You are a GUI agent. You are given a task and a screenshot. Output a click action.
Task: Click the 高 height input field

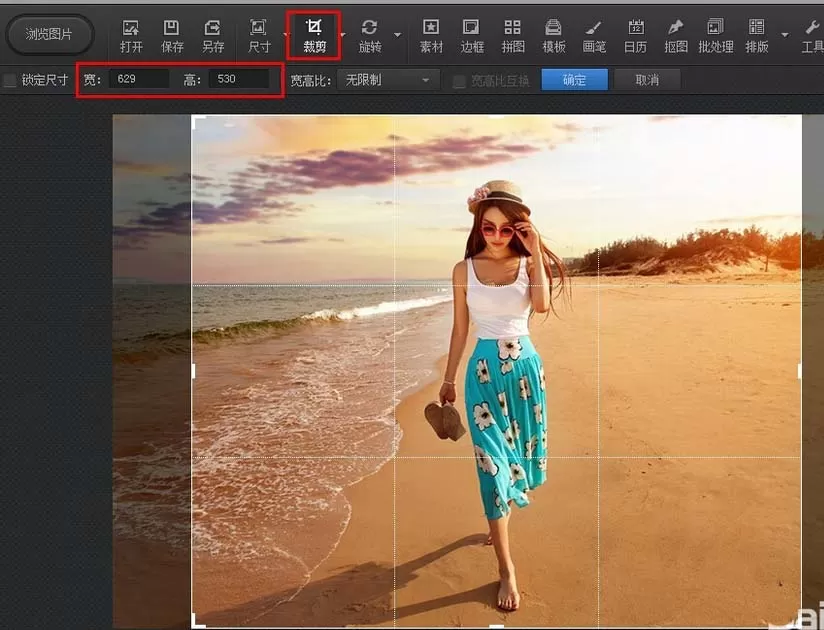pos(240,79)
